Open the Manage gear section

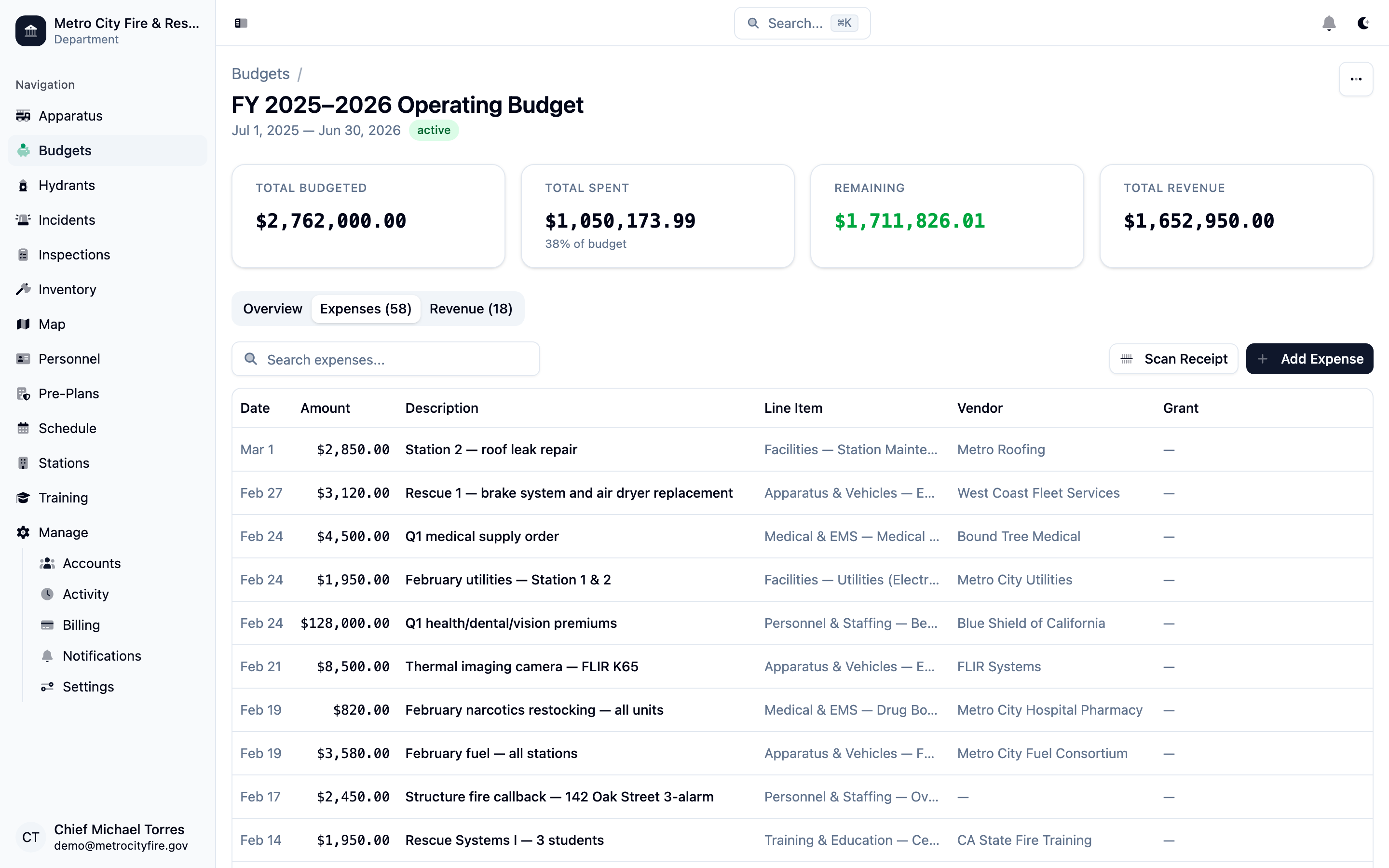(63, 532)
